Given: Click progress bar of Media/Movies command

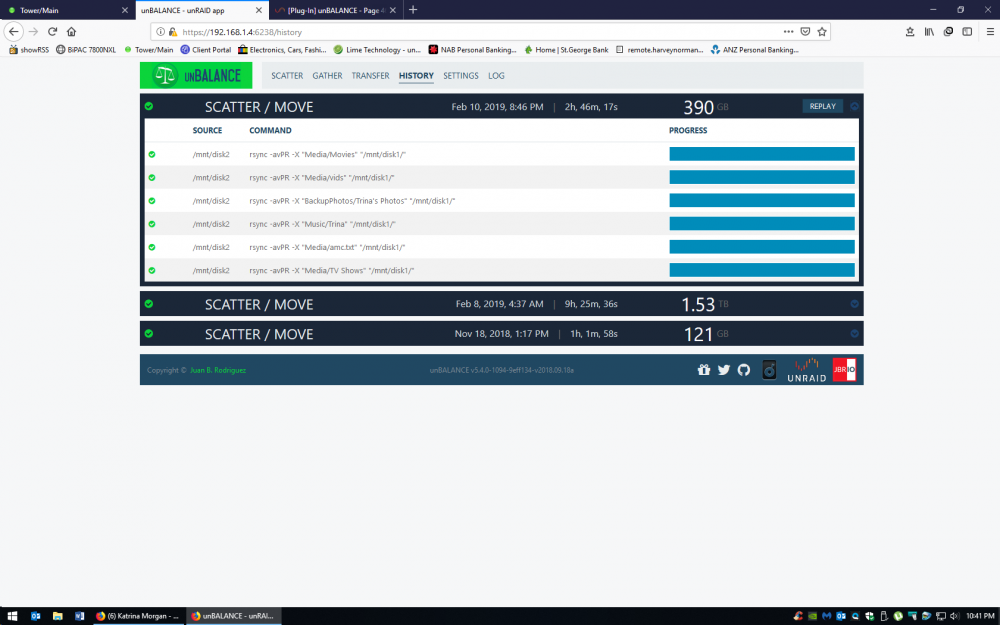Looking at the screenshot, I should point(762,154).
